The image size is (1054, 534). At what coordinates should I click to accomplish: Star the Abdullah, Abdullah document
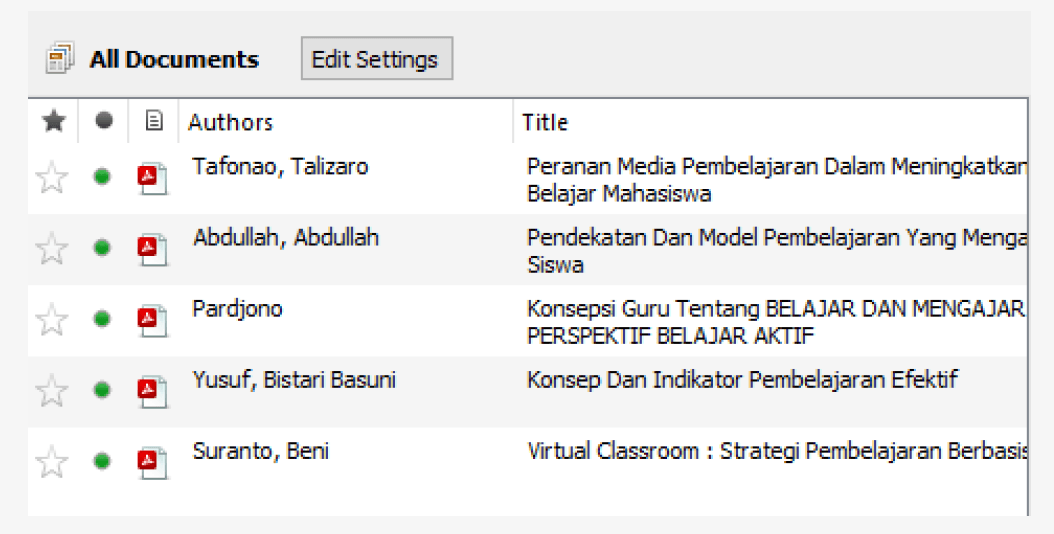click(52, 249)
